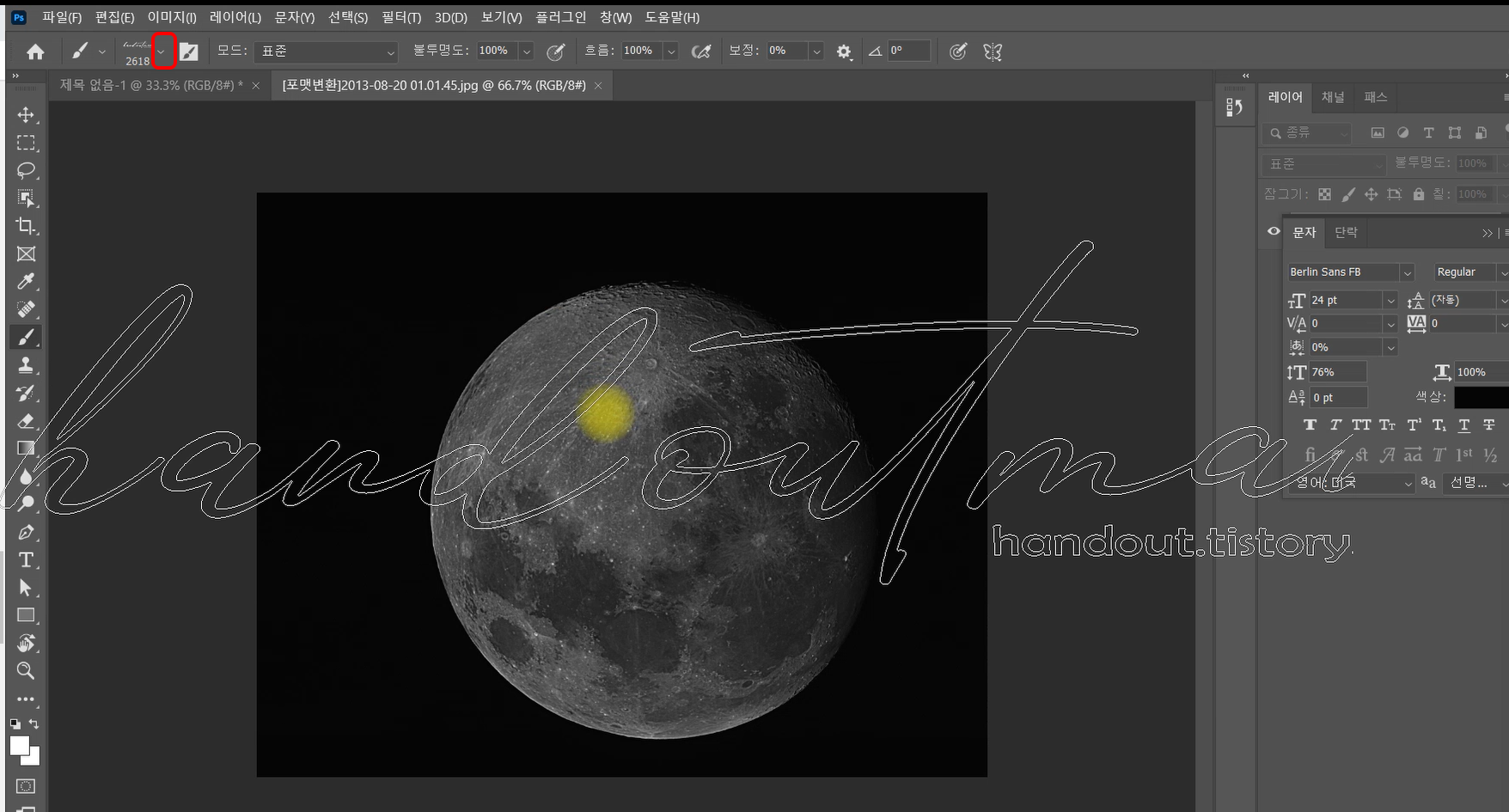The image size is (1509, 812).
Task: Select the Eyedropper tool
Action: [26, 282]
